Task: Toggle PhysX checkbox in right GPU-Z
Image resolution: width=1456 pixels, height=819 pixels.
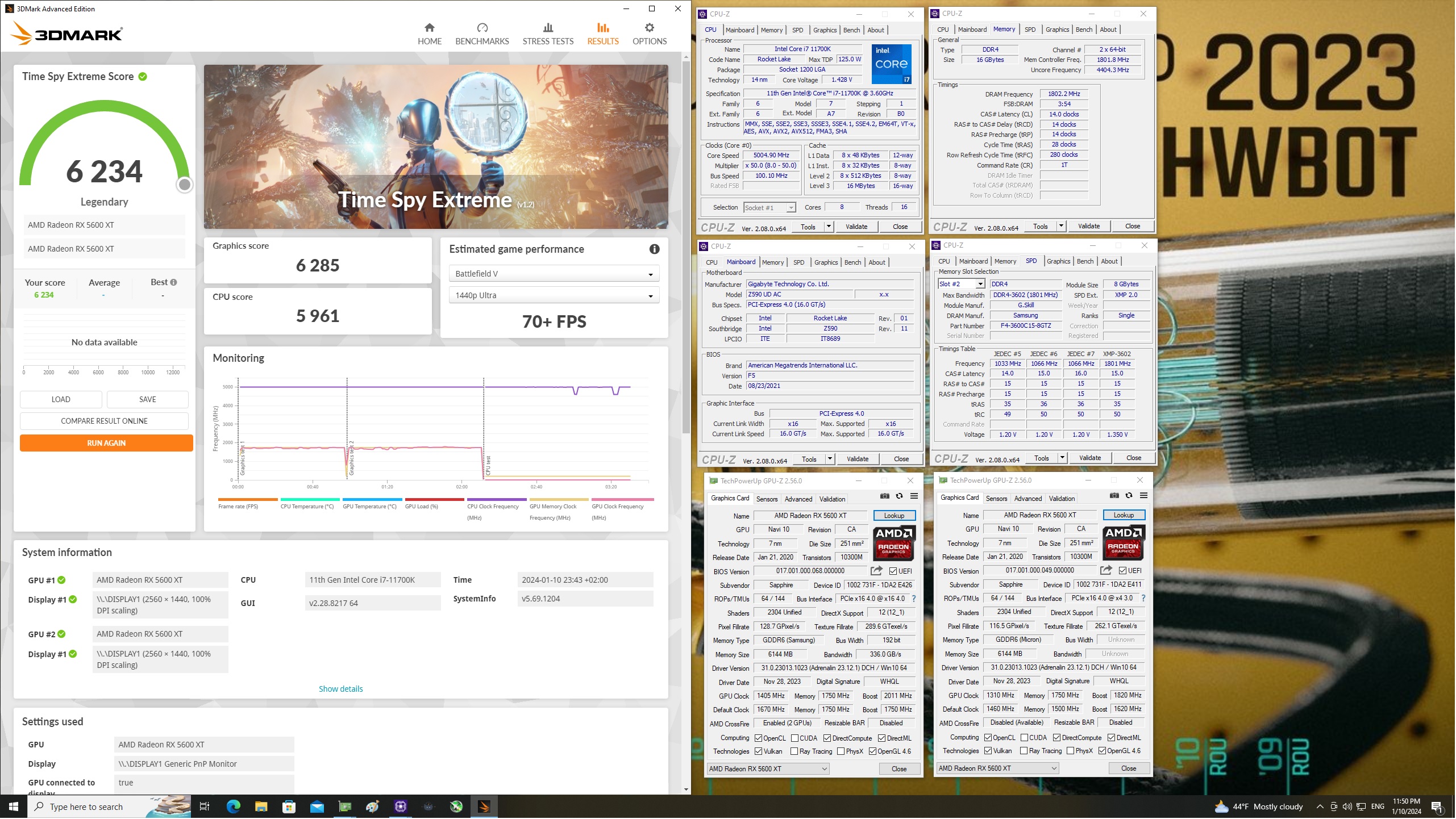Action: [1071, 751]
